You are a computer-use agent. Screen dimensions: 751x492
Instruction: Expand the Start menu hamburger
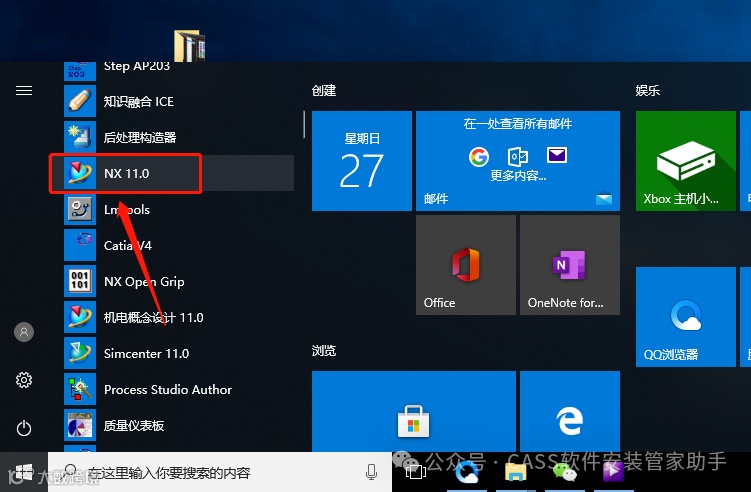click(24, 91)
